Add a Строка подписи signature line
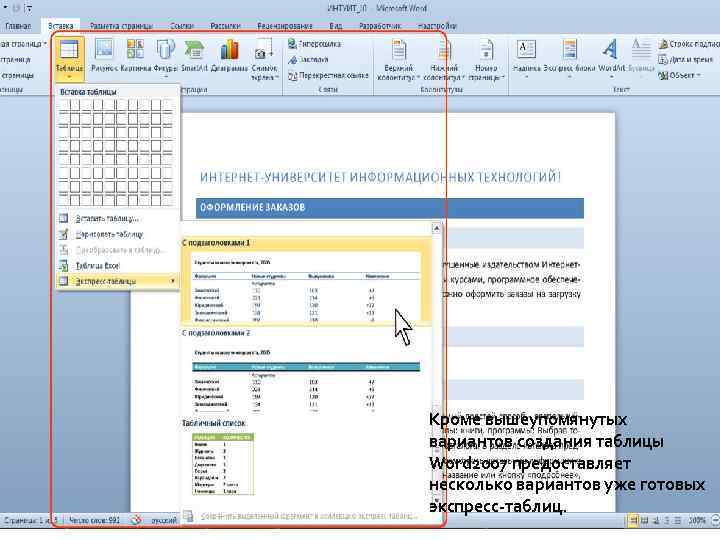This screenshot has width=720, height=540. [x=689, y=44]
